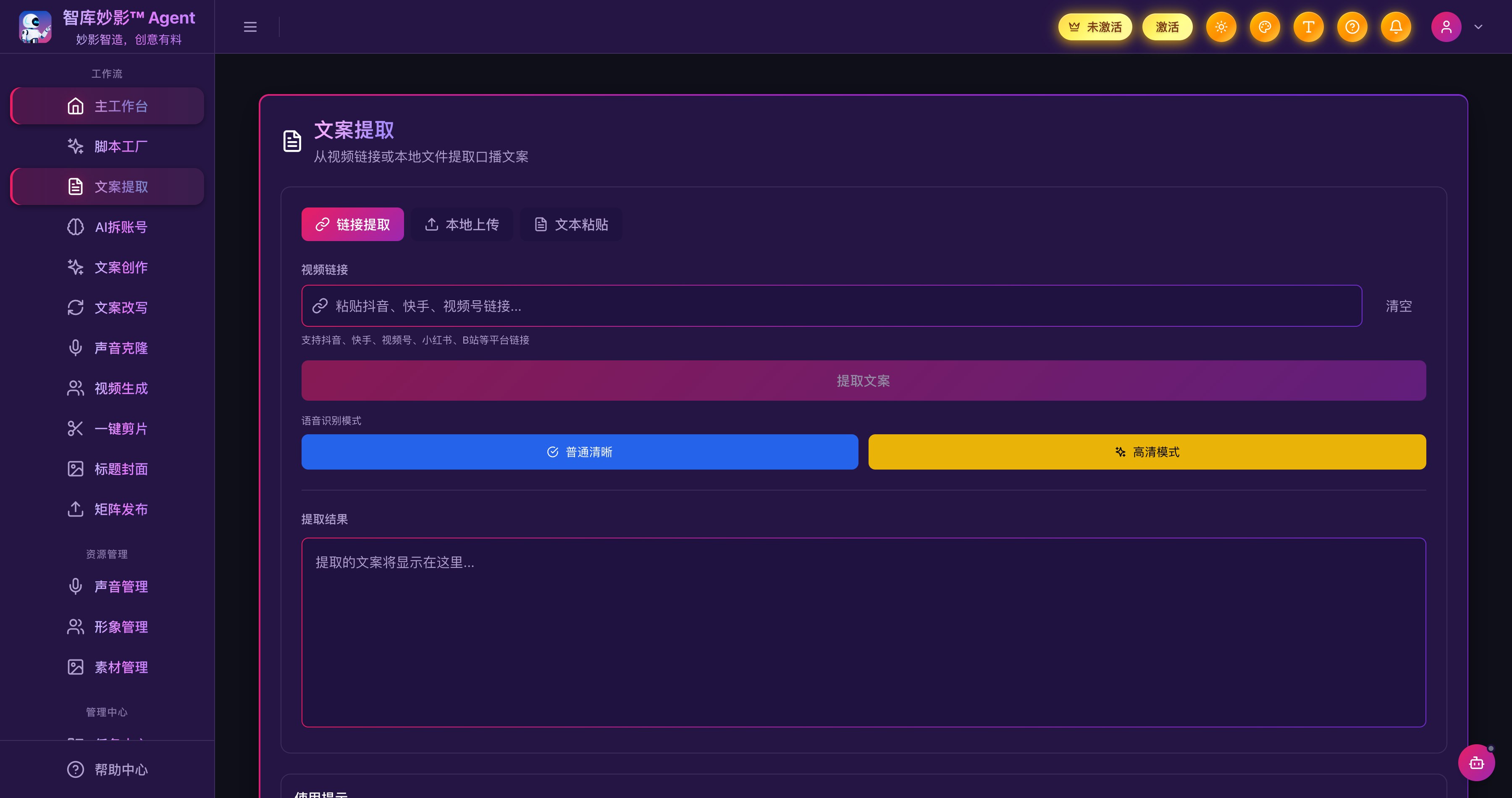Open the color palette theme icon
This screenshot has width=1512, height=798.
coord(1265,27)
